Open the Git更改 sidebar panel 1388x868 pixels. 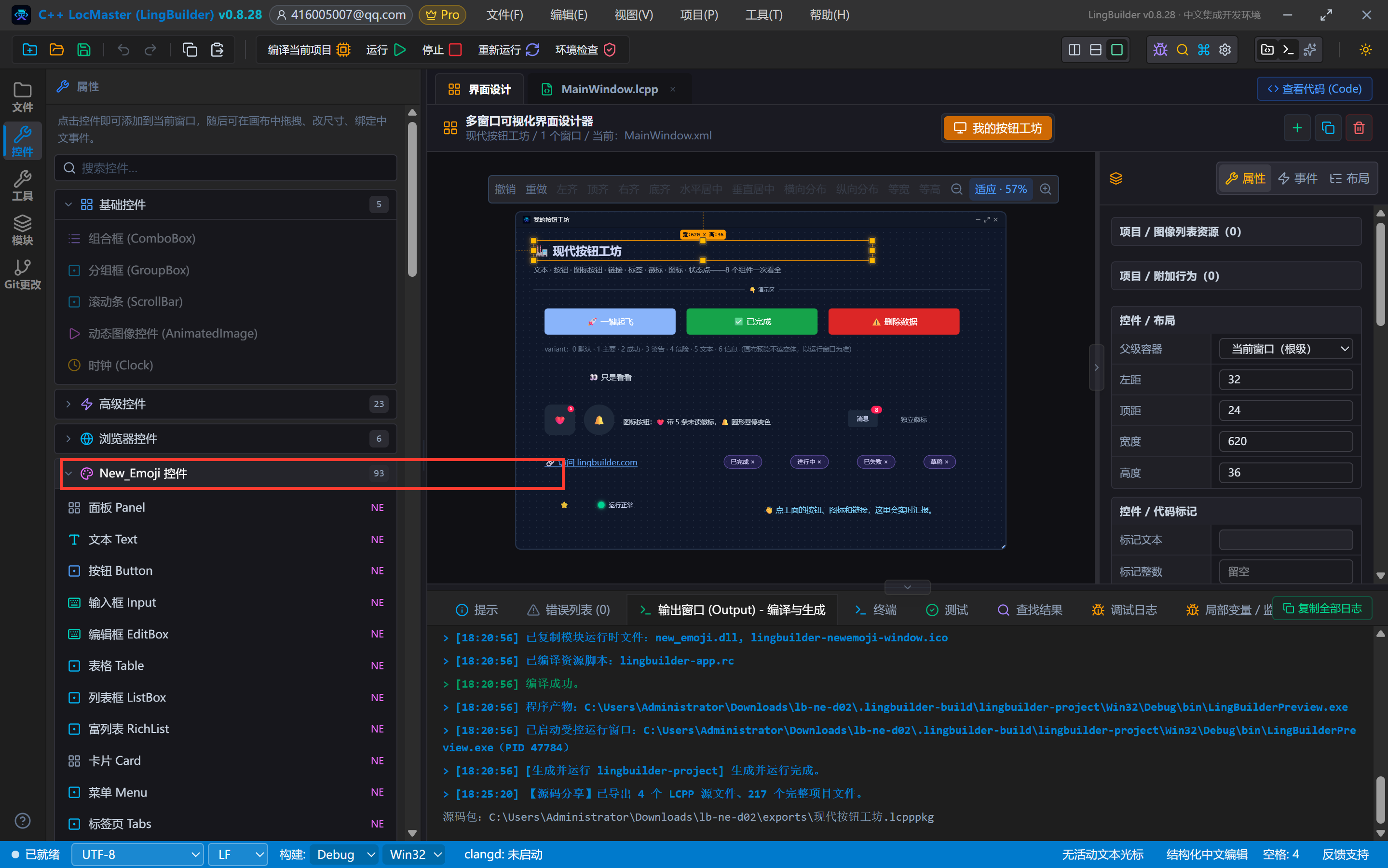pos(22,274)
